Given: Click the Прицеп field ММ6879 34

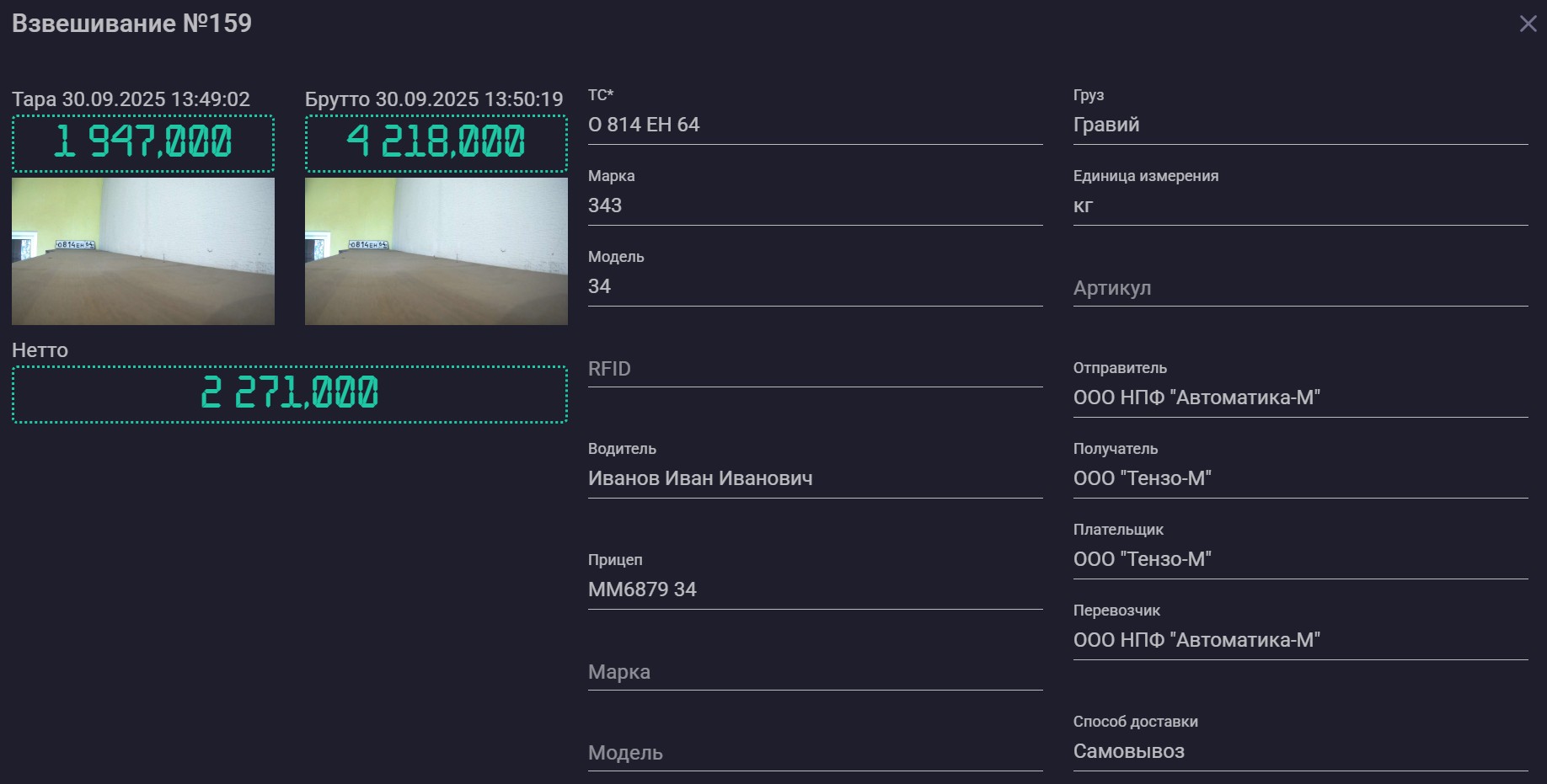Looking at the screenshot, I should click(815, 589).
